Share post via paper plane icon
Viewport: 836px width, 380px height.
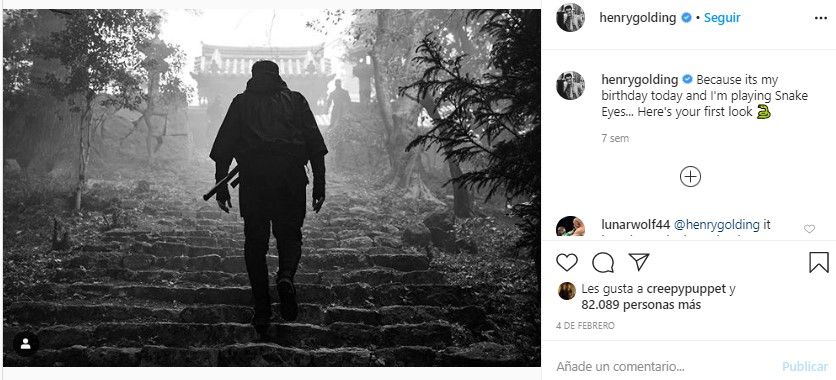pos(638,262)
